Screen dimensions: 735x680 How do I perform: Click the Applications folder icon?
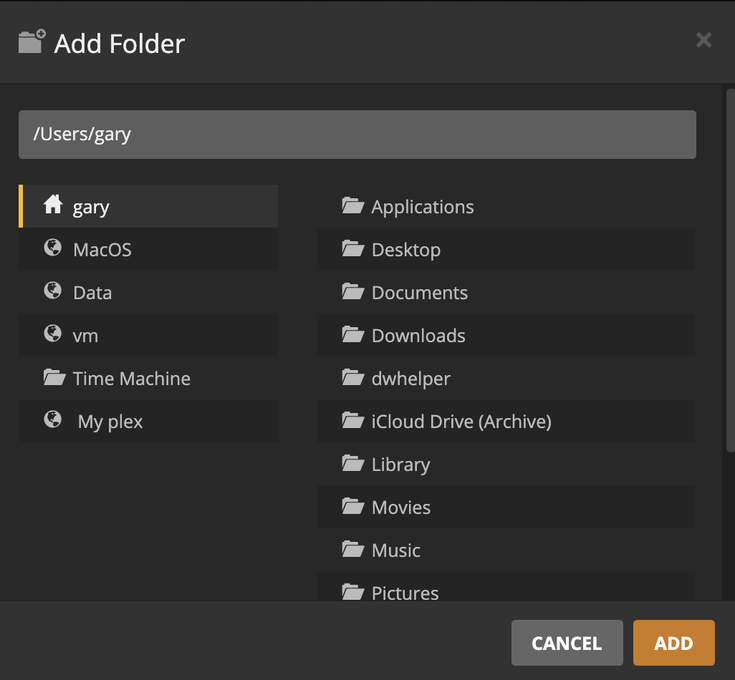click(x=352, y=206)
